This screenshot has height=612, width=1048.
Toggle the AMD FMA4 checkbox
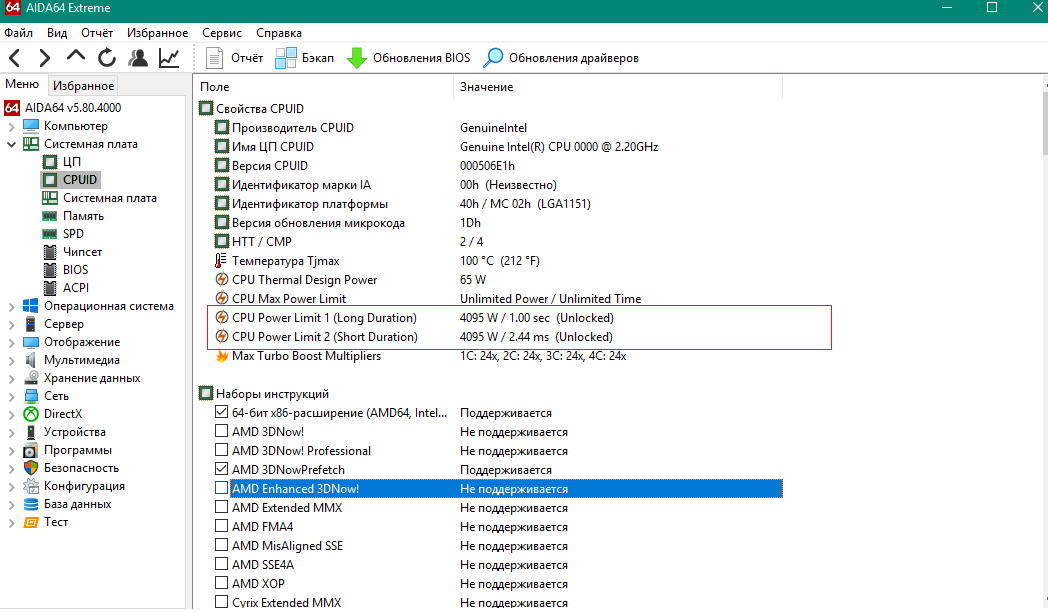point(221,526)
